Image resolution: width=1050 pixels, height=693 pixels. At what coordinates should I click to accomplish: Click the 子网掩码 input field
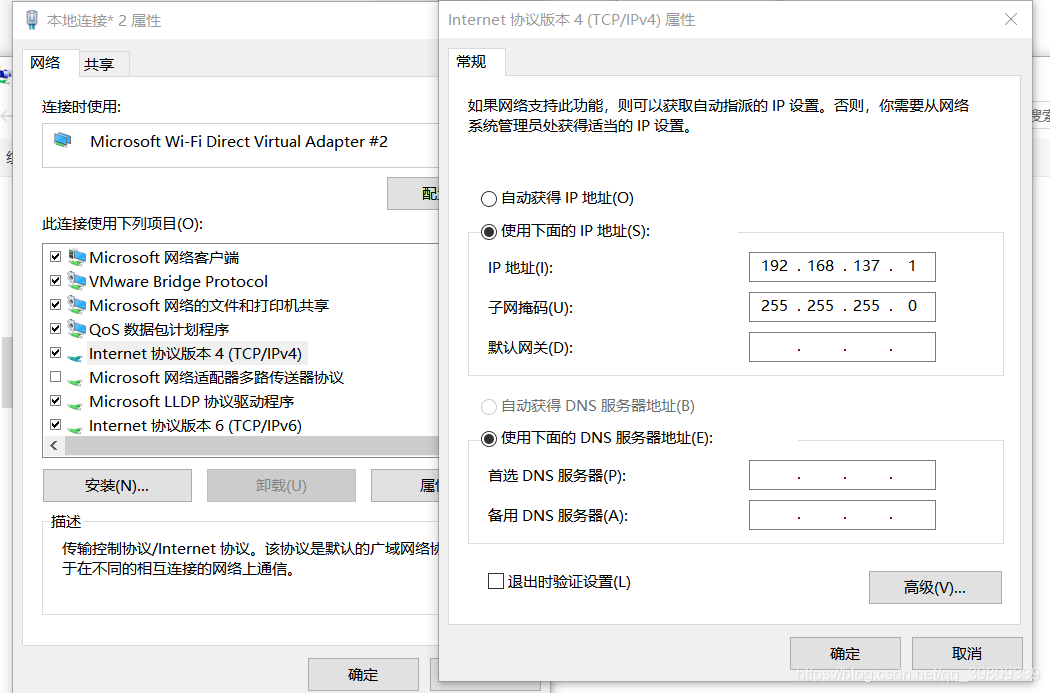pyautogui.click(x=842, y=307)
